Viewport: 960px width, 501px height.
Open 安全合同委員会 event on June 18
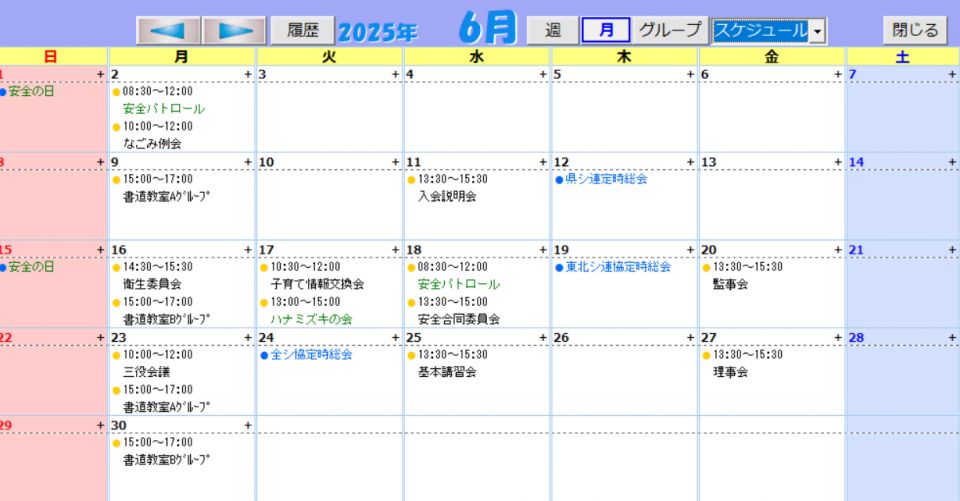459,319
